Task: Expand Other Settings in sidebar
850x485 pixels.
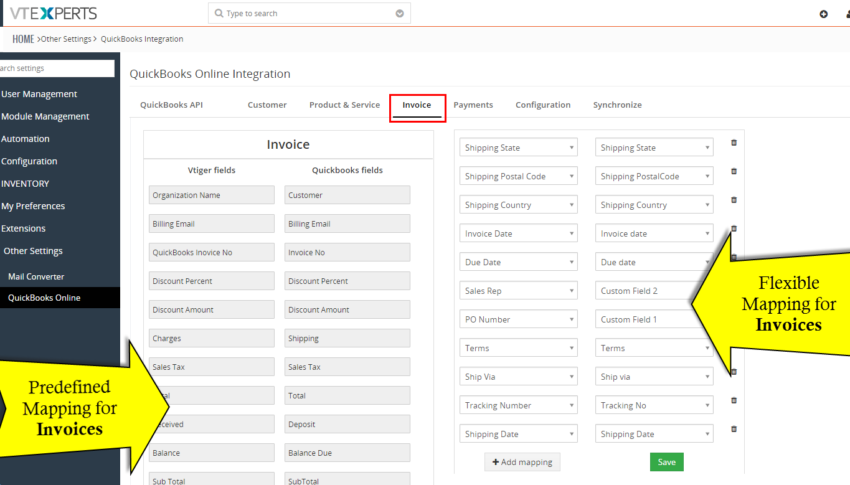Action: pyautogui.click(x=33, y=251)
